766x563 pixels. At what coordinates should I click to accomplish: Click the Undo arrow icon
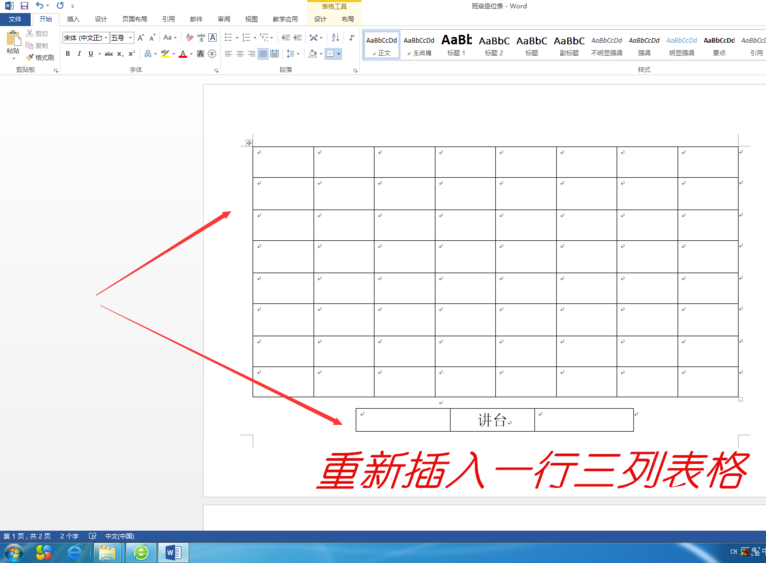(39, 6)
